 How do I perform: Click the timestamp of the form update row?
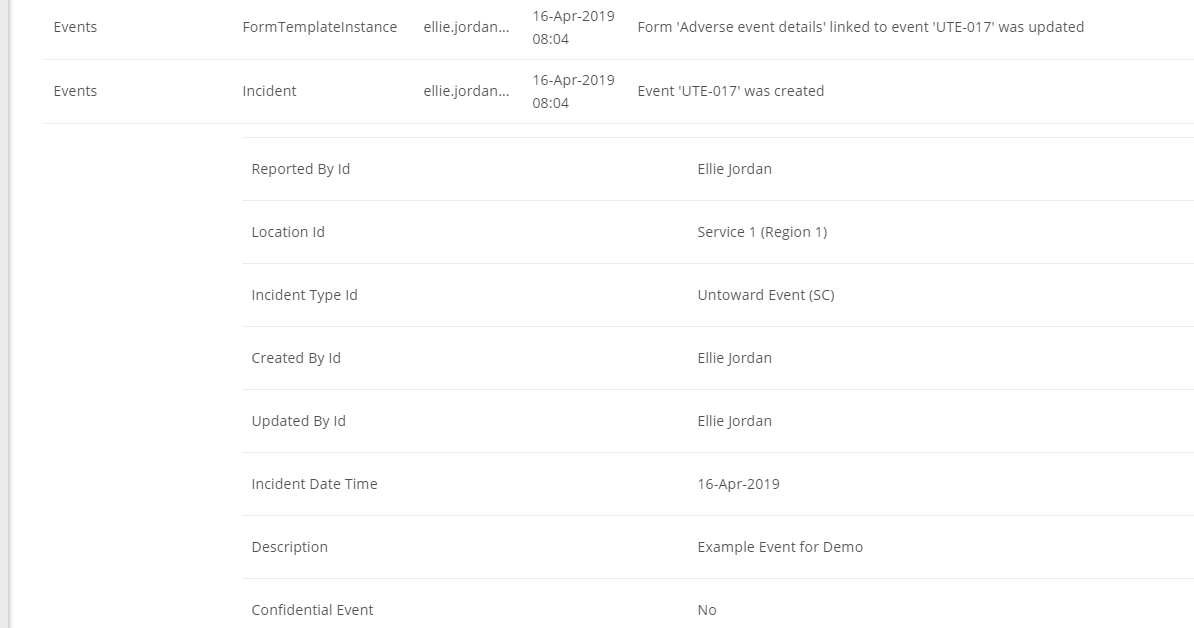point(573,27)
